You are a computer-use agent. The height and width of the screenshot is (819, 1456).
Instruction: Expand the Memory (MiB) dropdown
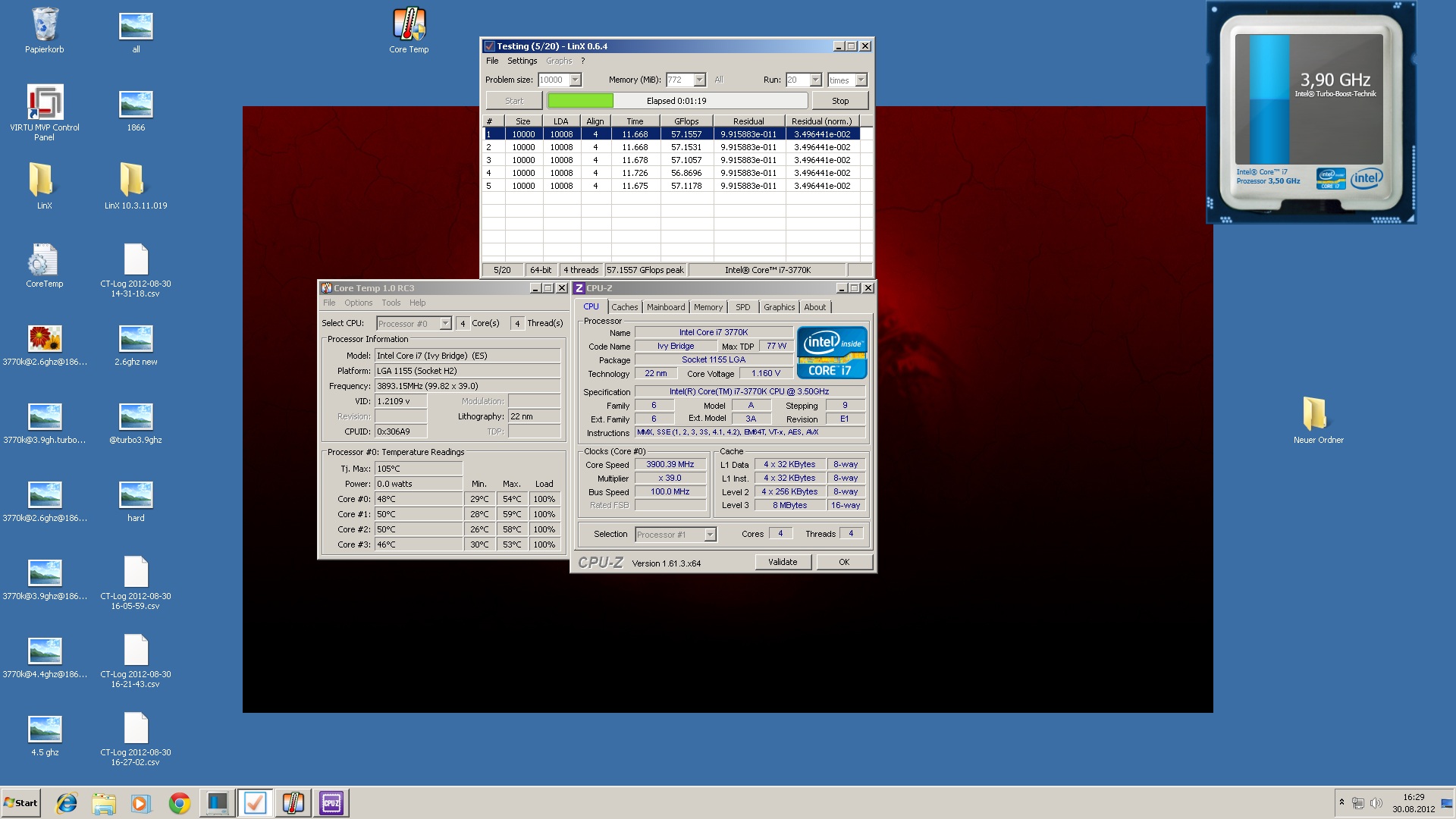point(699,80)
